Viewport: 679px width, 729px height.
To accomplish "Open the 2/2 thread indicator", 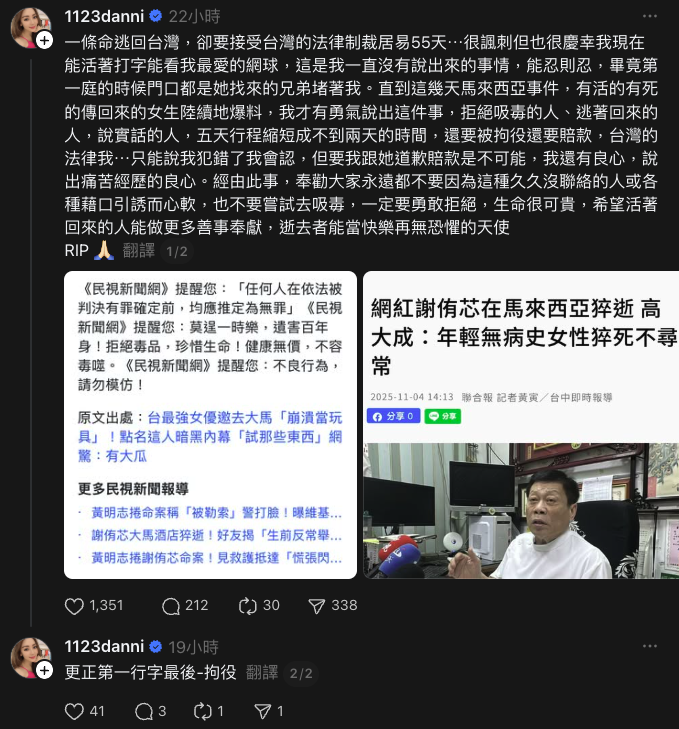I will pos(301,673).
